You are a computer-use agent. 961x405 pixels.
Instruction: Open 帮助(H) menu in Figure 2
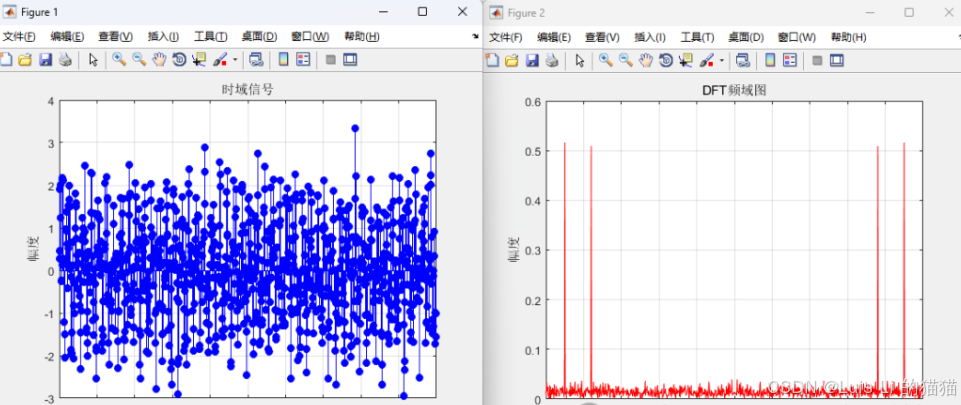tap(848, 37)
